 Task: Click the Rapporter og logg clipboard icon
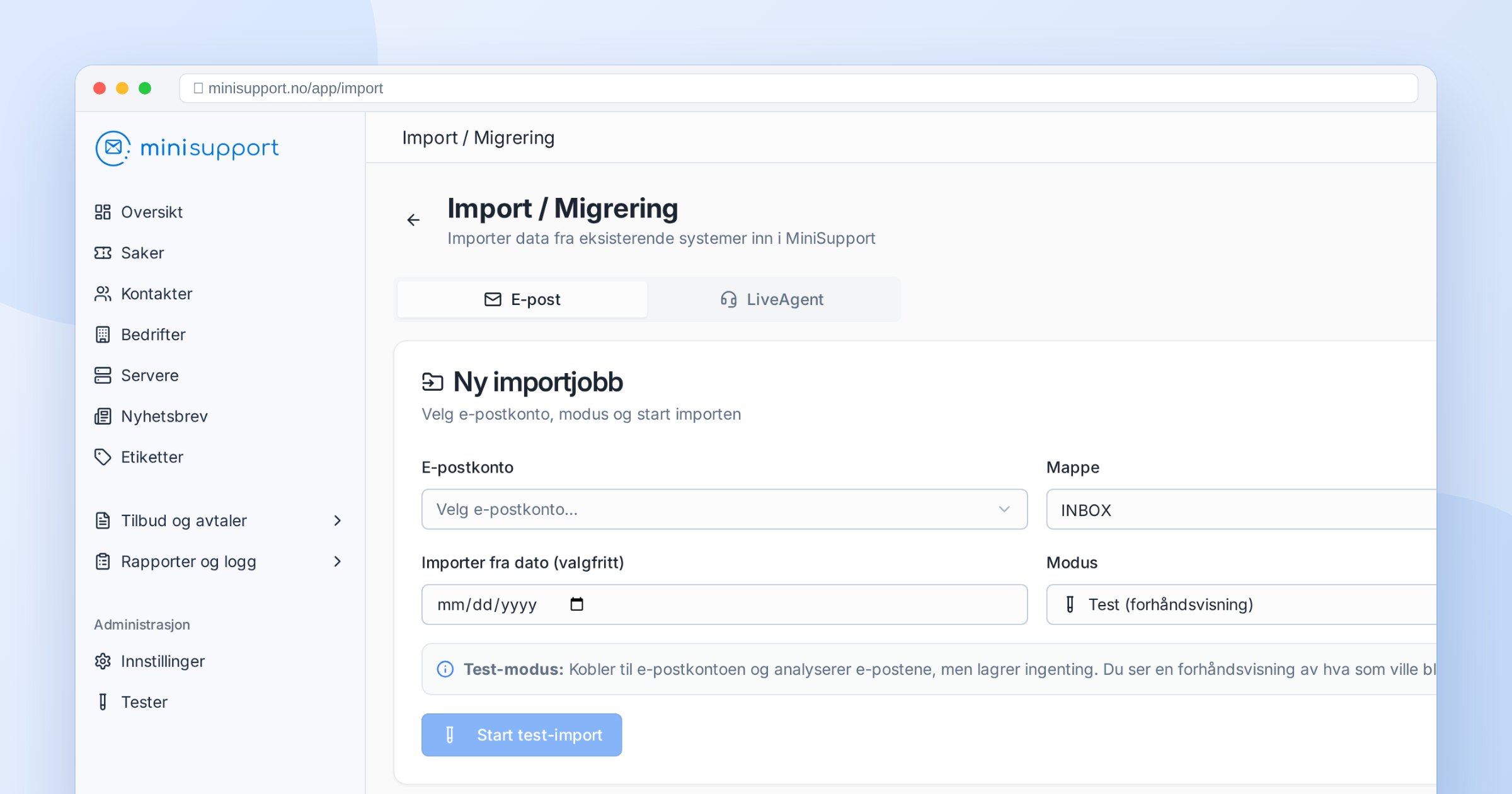point(103,561)
